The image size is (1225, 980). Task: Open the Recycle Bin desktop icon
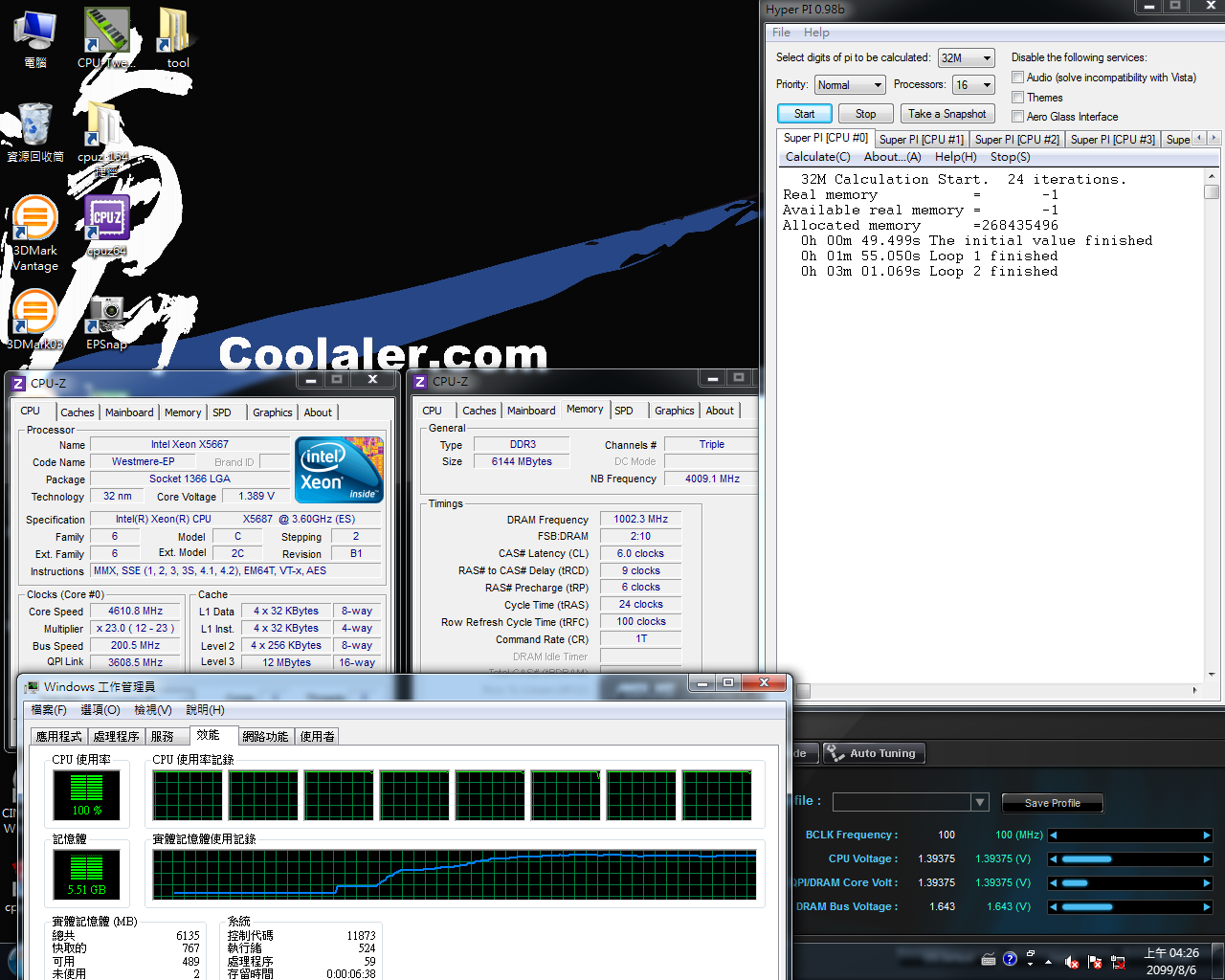click(x=35, y=126)
